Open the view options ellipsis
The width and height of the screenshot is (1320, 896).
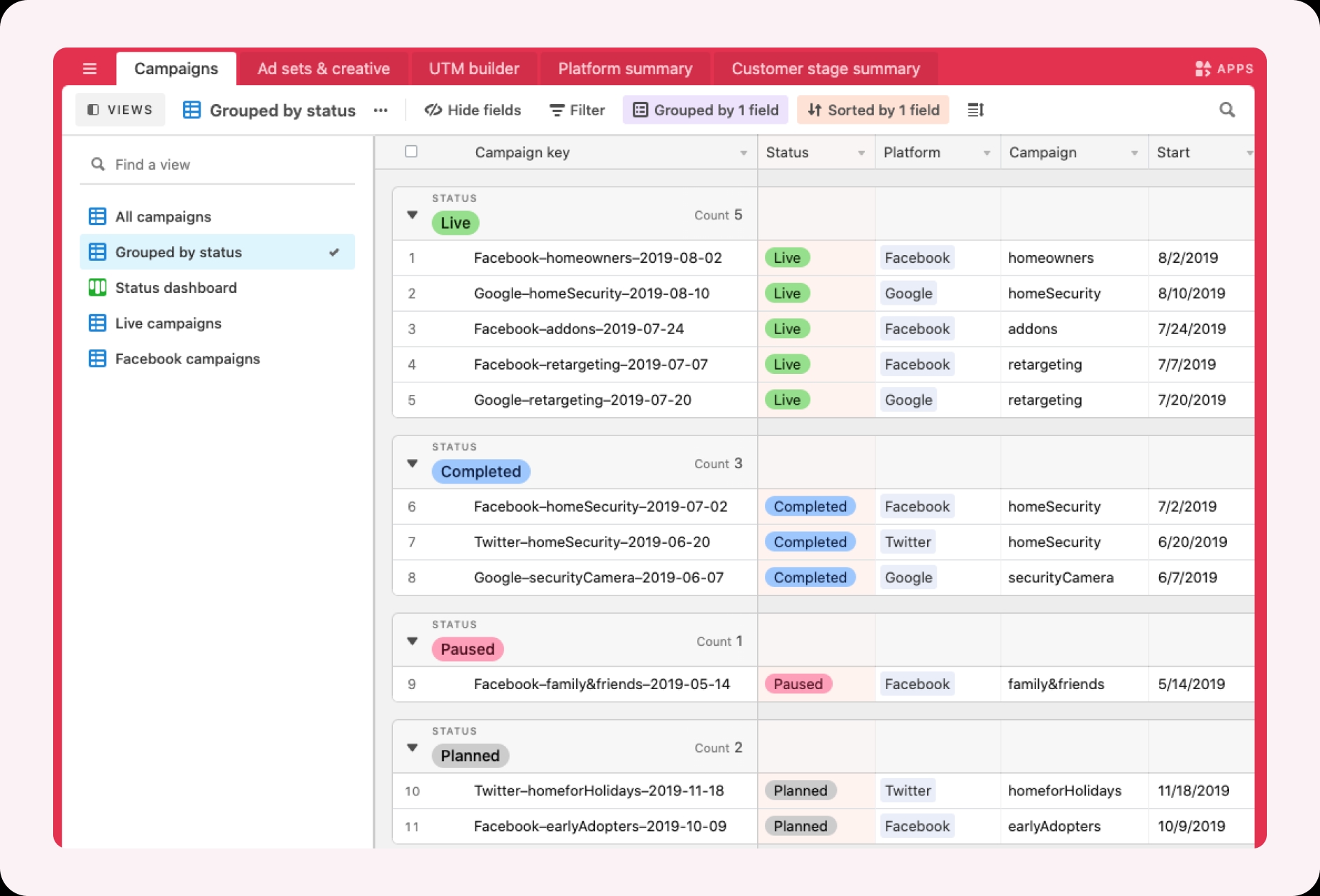click(x=380, y=110)
